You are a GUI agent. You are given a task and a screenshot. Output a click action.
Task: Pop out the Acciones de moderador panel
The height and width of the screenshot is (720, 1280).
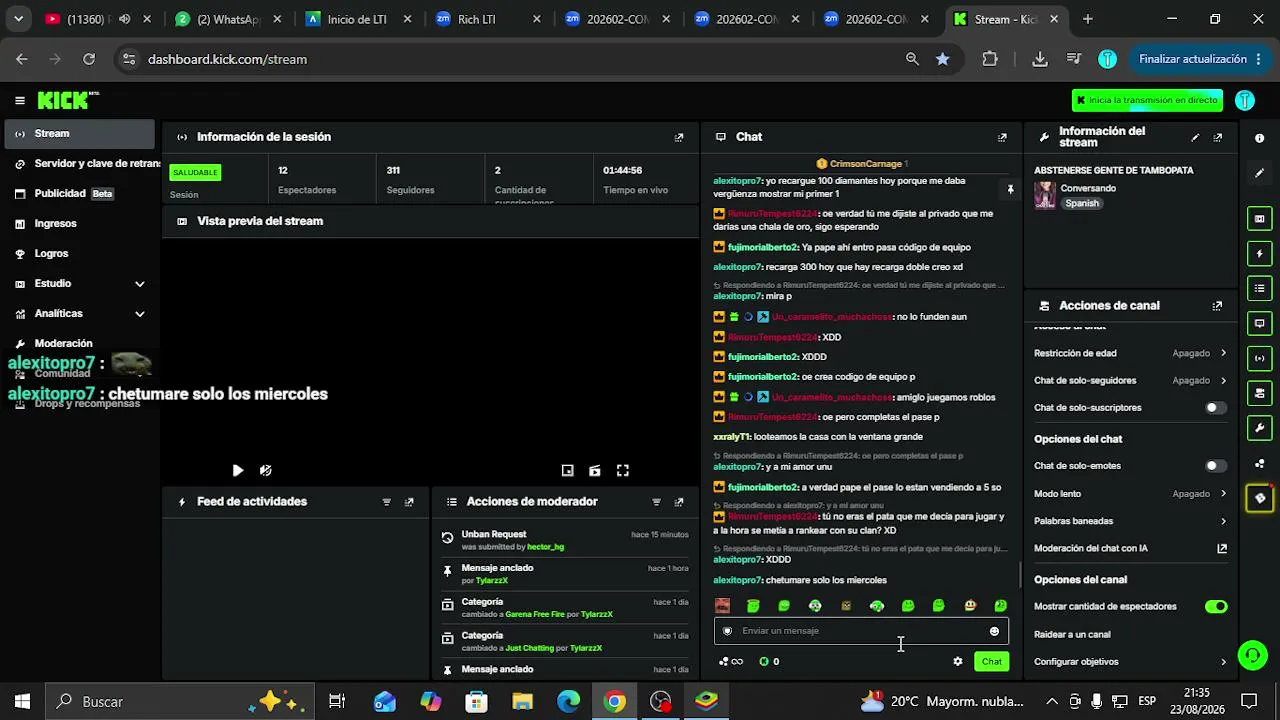(x=679, y=502)
